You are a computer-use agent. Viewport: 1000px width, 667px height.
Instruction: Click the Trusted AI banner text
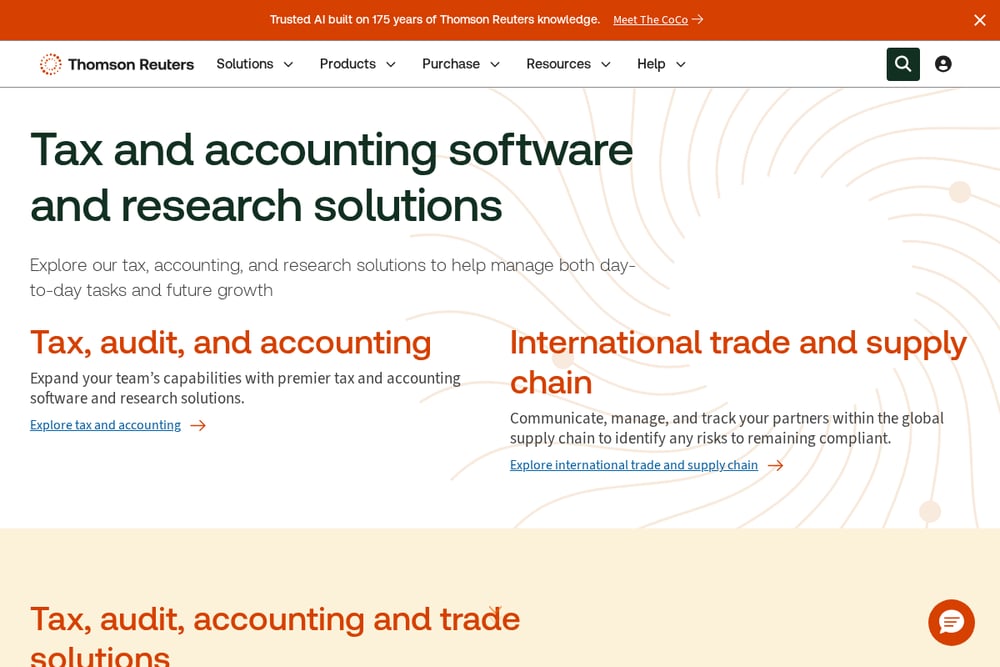click(x=435, y=20)
